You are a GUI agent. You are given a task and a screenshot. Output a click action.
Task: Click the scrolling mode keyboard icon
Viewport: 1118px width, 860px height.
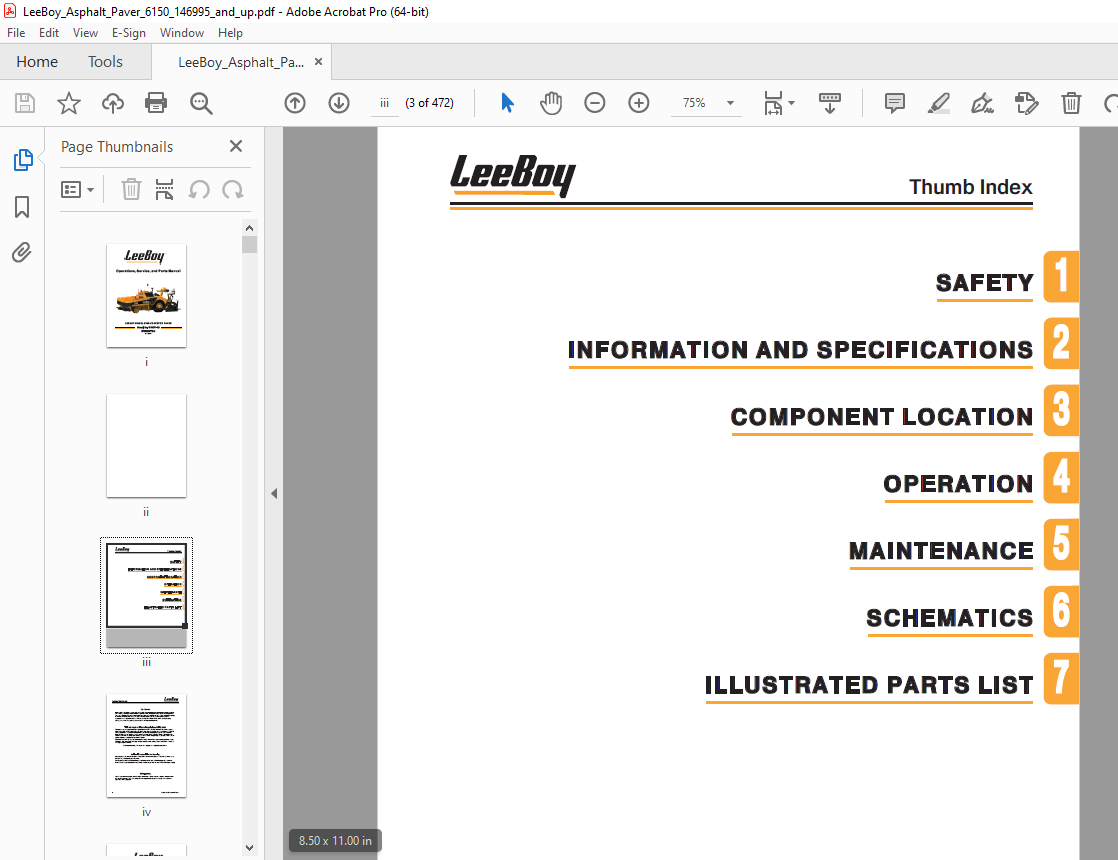click(830, 103)
